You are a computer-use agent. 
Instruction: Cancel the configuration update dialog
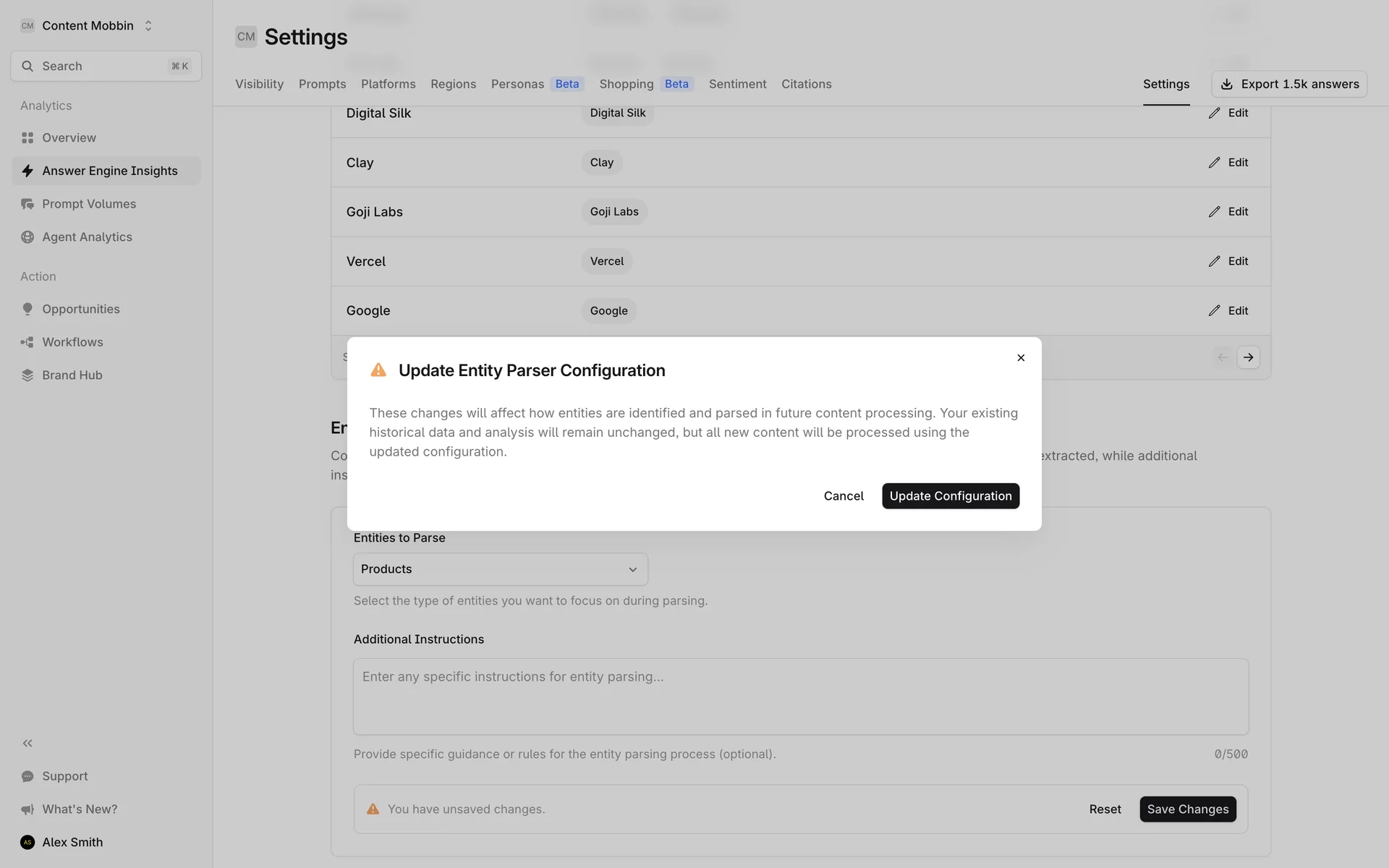(x=844, y=496)
